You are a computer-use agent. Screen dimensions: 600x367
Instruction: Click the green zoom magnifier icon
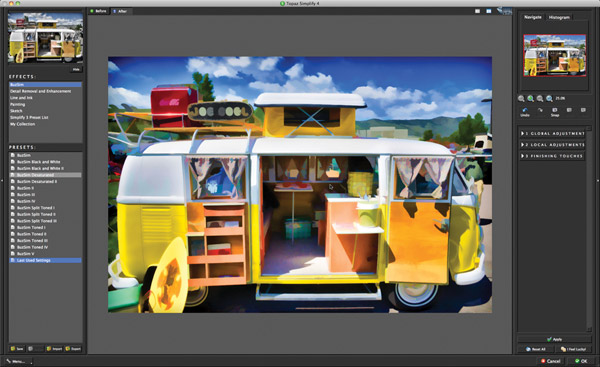click(x=531, y=99)
